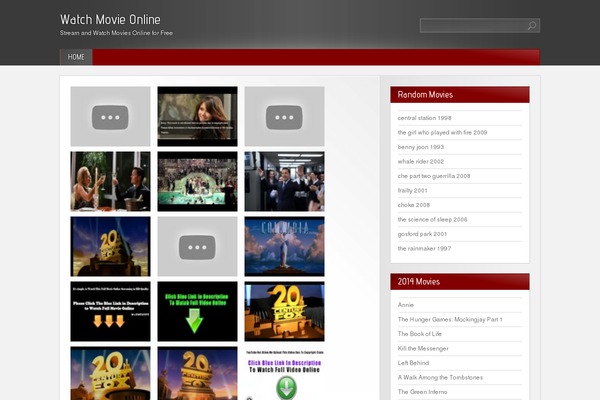Screen dimensions: 600x400
Task: Open the first placeholder thumbnail in top row
Action: (110, 116)
